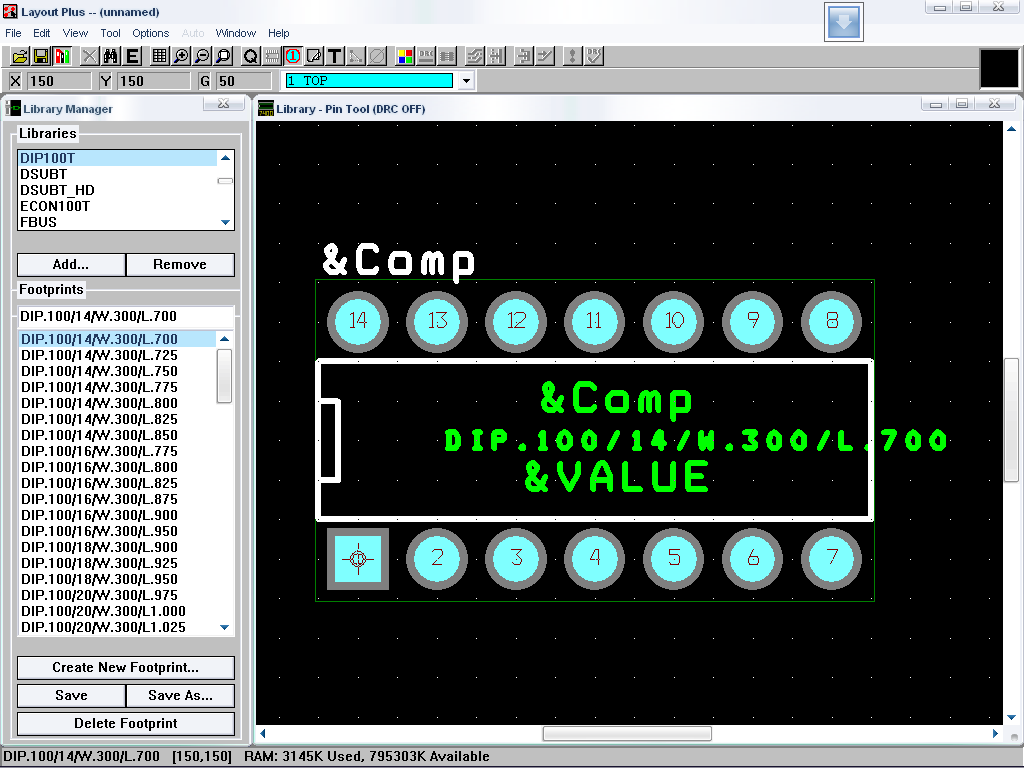Click the Footprints list up arrow
This screenshot has height=768, width=1024.
(225, 339)
